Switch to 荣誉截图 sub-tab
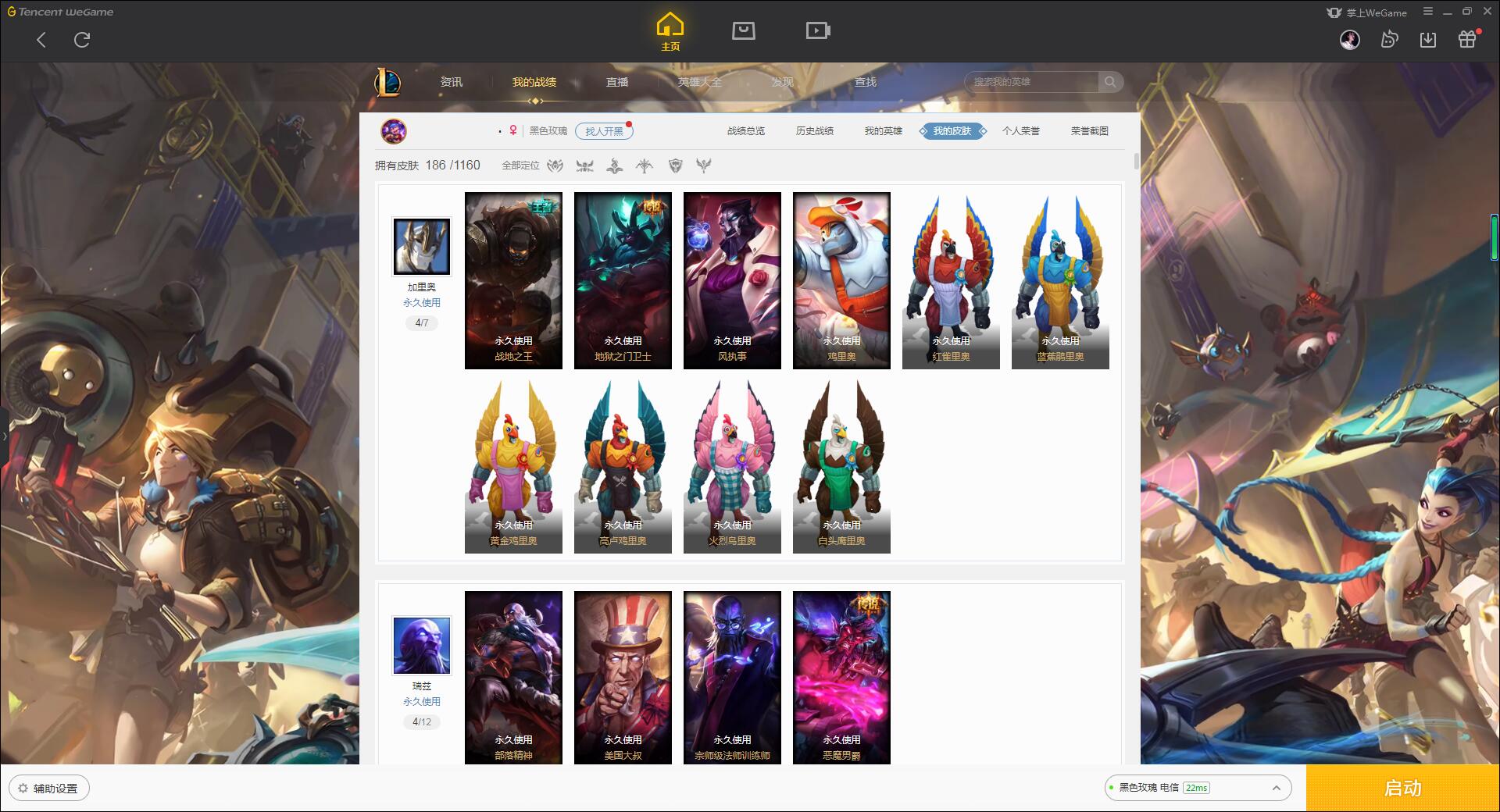Screen dimensions: 1500x812 tap(1090, 131)
